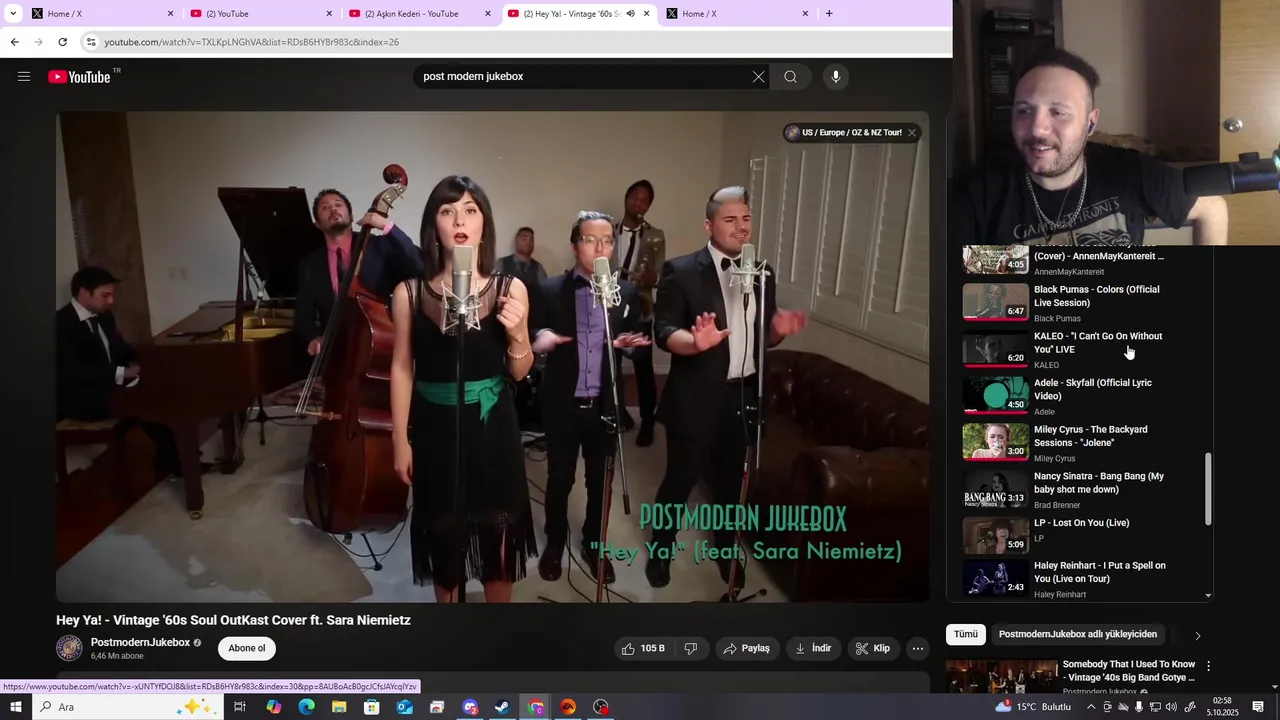1280x720 pixels.
Task: Open the YouTube hamburger guide menu
Action: [24, 77]
